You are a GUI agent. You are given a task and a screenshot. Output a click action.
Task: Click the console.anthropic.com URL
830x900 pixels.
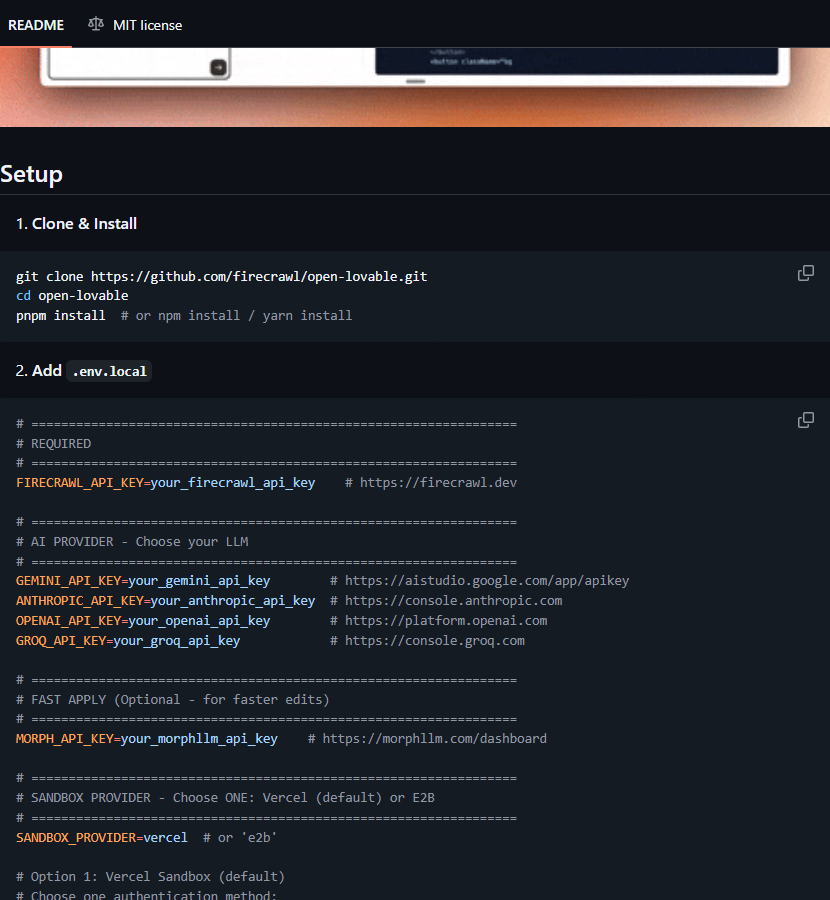[453, 601]
